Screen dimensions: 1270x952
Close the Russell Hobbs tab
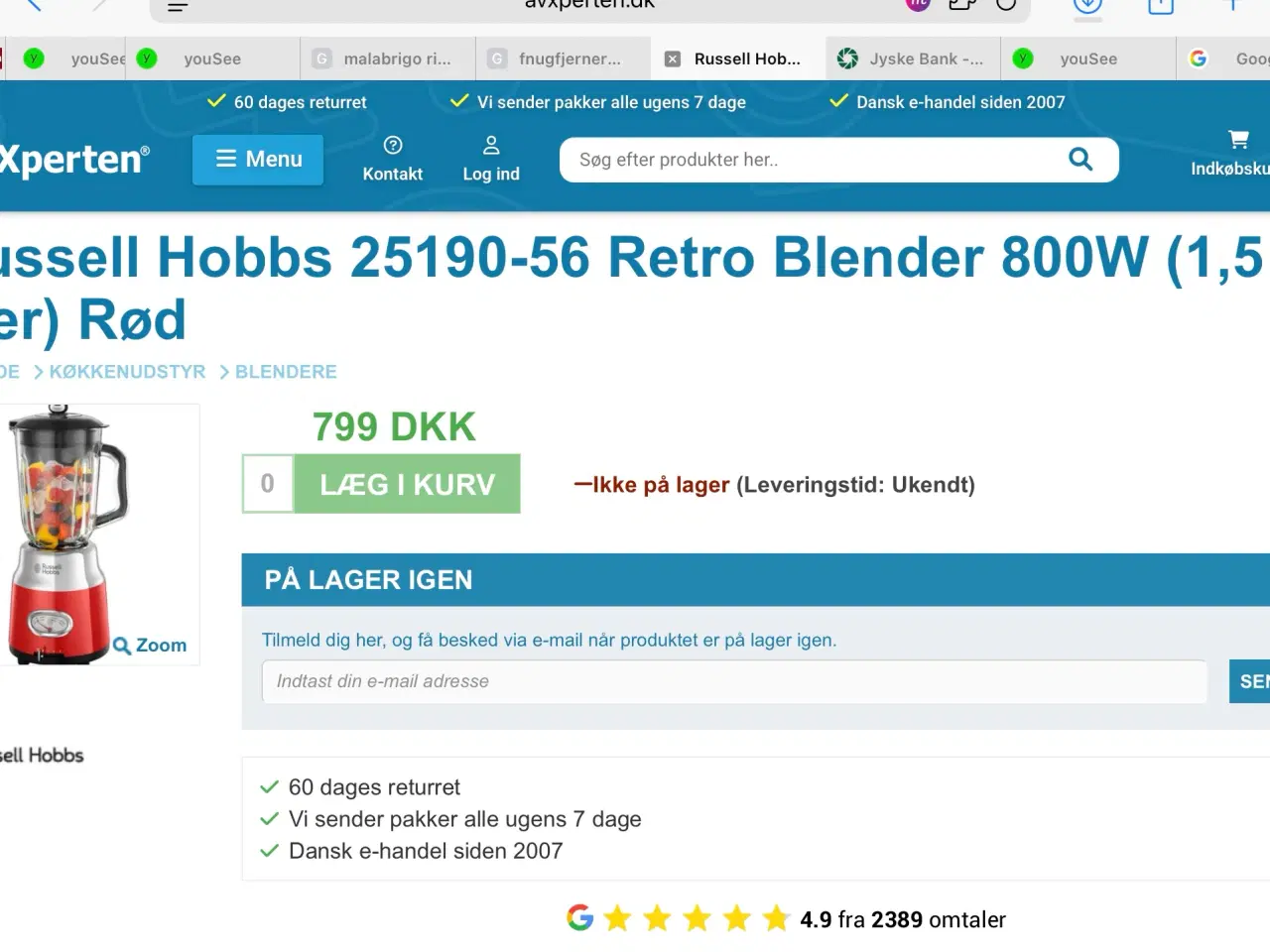coord(673,59)
